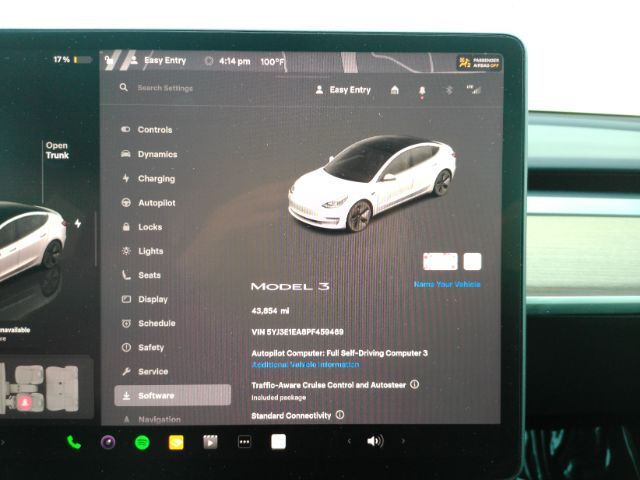The width and height of the screenshot is (640, 480).
Task: Open the Service settings menu
Action: tap(145, 371)
